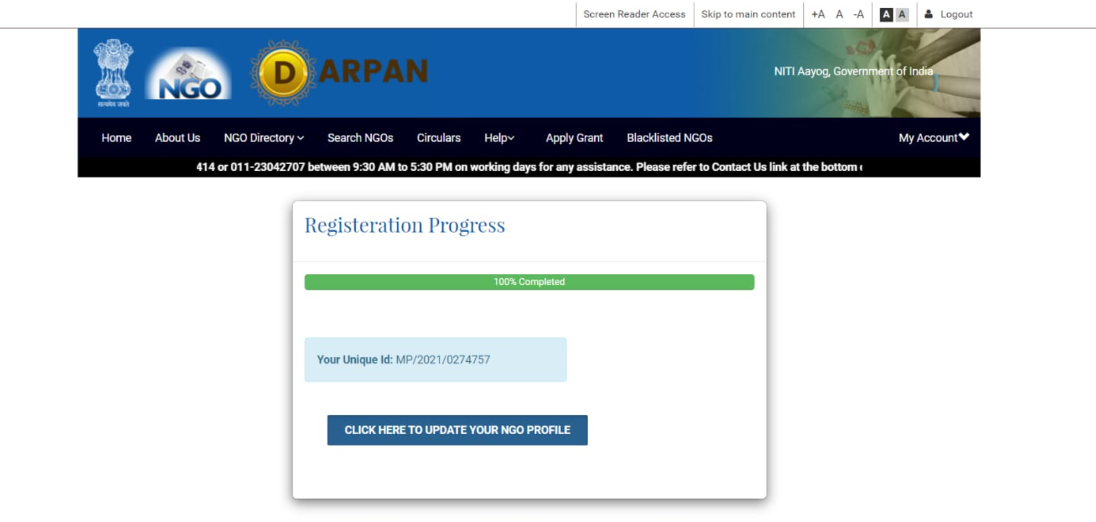Click Here To Update Your NGO Profile
The height and width of the screenshot is (522, 1096).
[x=457, y=430]
